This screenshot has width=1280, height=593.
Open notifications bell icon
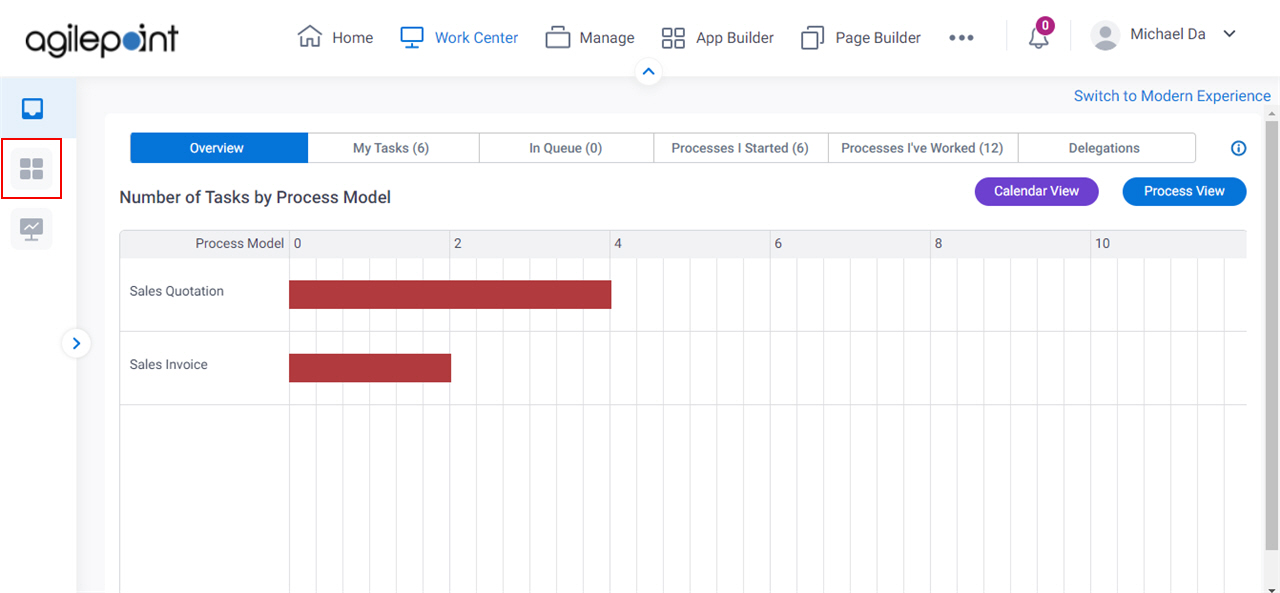point(1039,38)
